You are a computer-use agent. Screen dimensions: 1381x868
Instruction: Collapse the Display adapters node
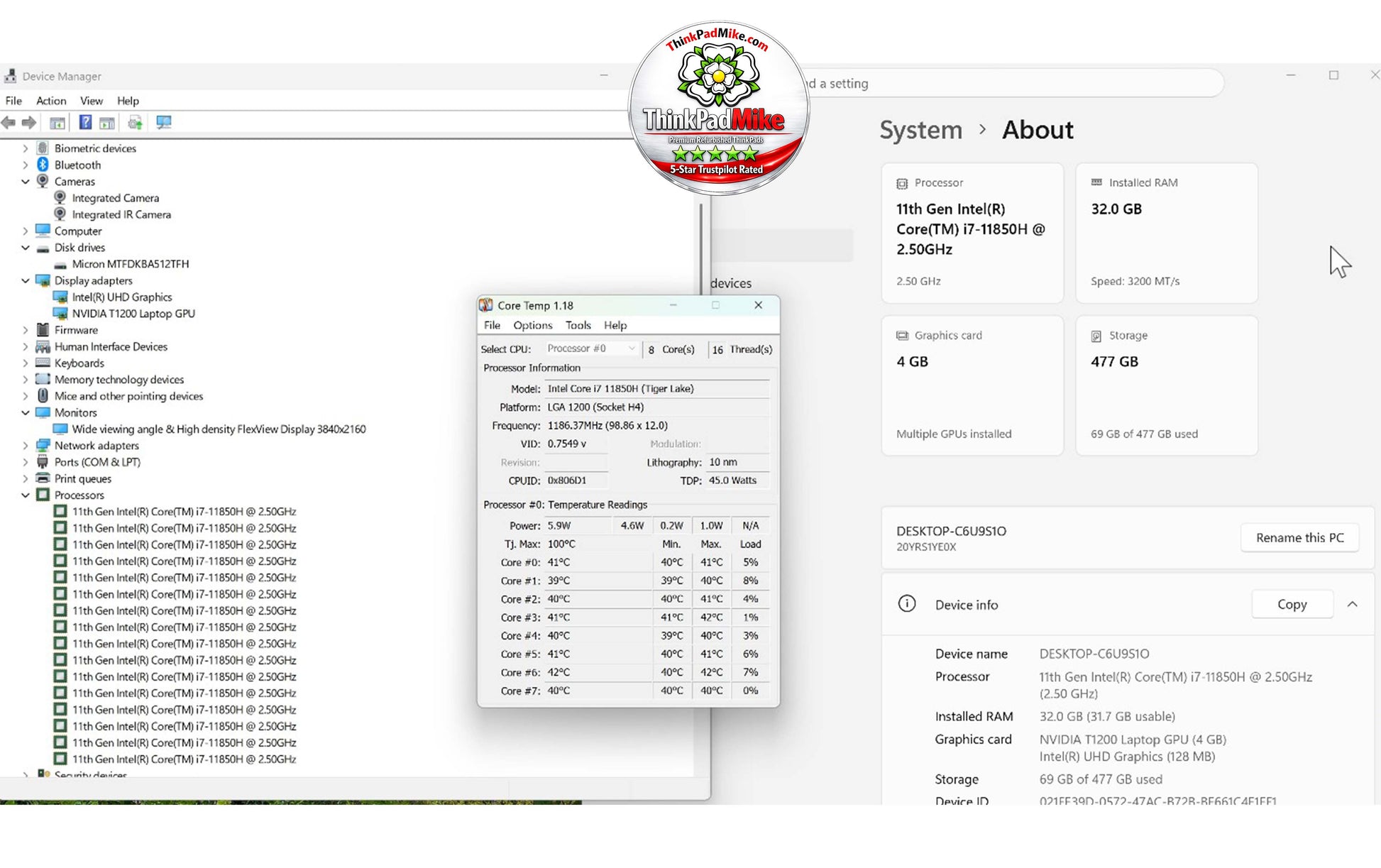[26, 281]
